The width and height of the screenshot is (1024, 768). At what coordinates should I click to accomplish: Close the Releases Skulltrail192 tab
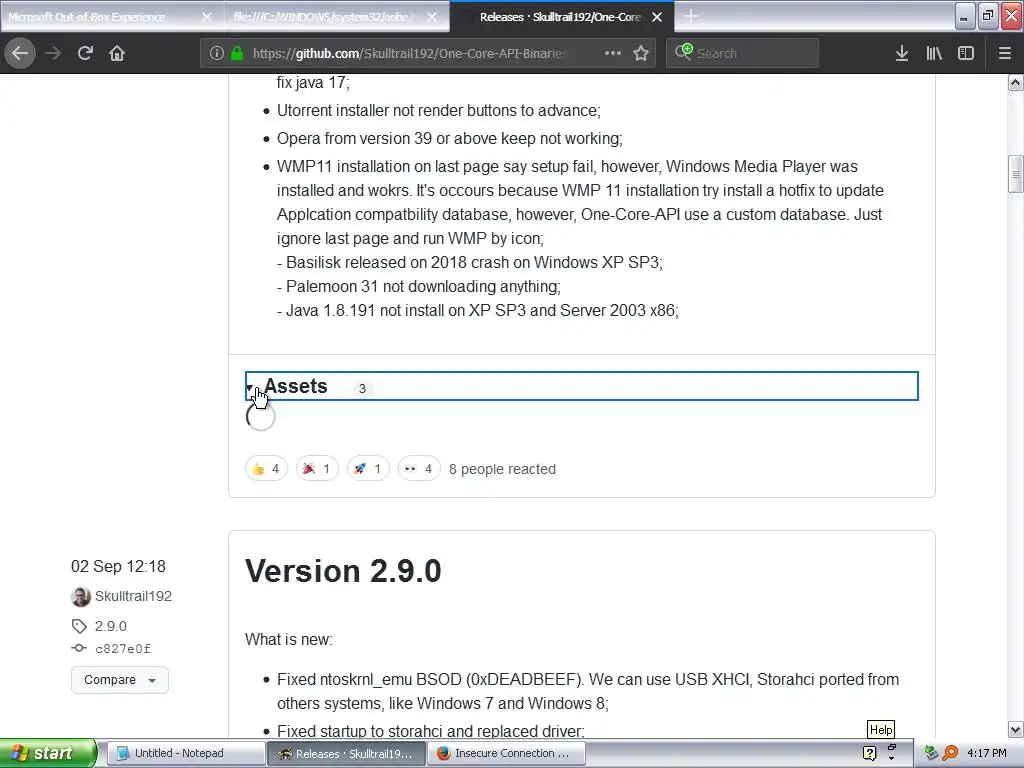point(657,17)
